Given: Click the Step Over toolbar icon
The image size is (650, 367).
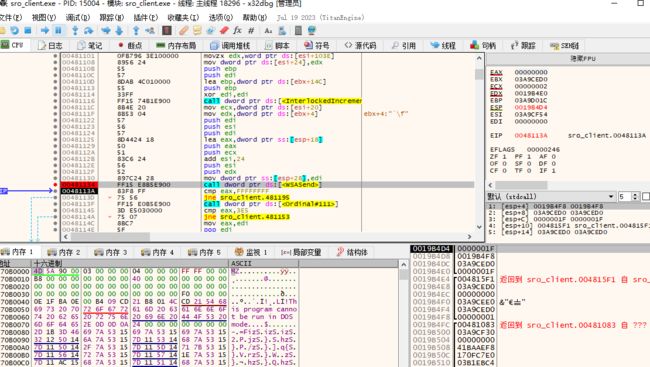Looking at the screenshot, I should 88,30.
